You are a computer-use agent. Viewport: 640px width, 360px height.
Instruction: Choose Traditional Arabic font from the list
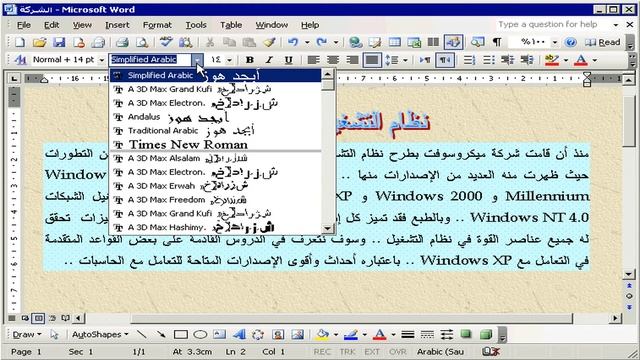(216, 131)
